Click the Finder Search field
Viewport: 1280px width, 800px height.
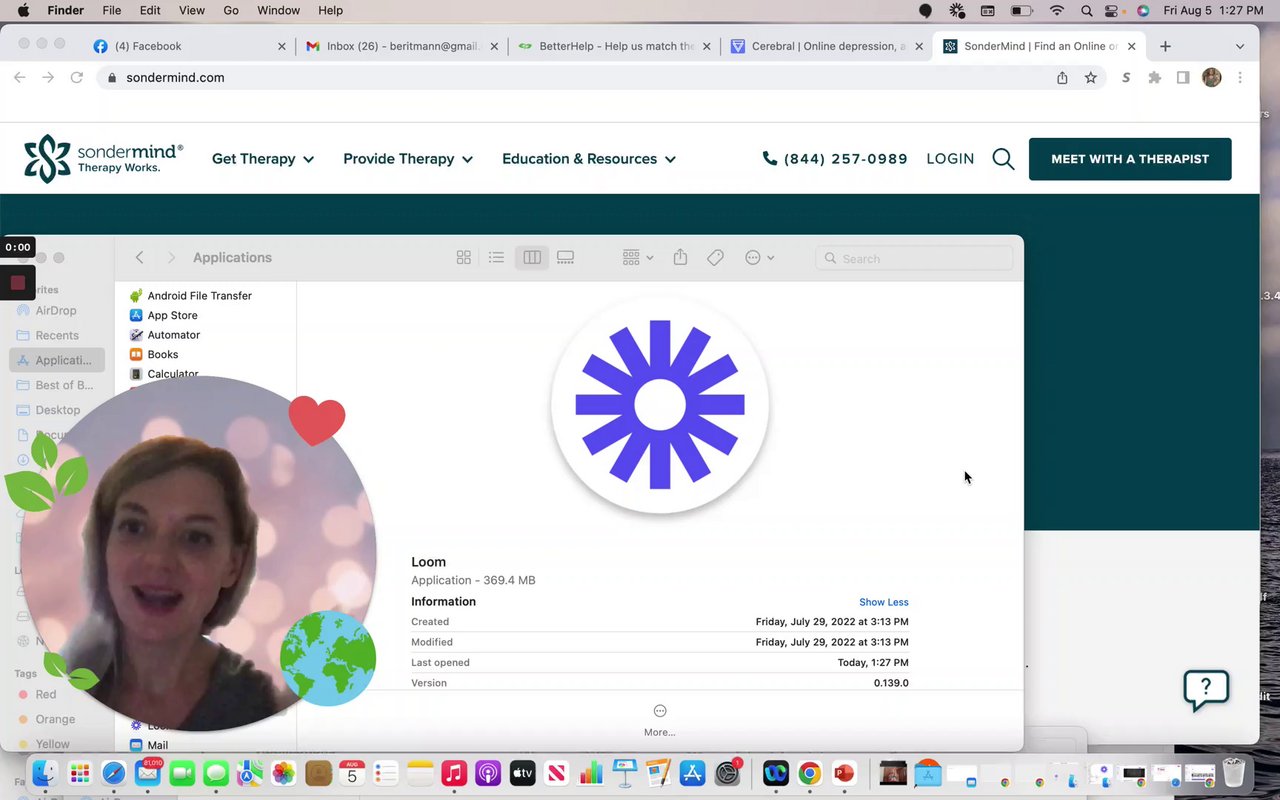pyautogui.click(x=914, y=258)
